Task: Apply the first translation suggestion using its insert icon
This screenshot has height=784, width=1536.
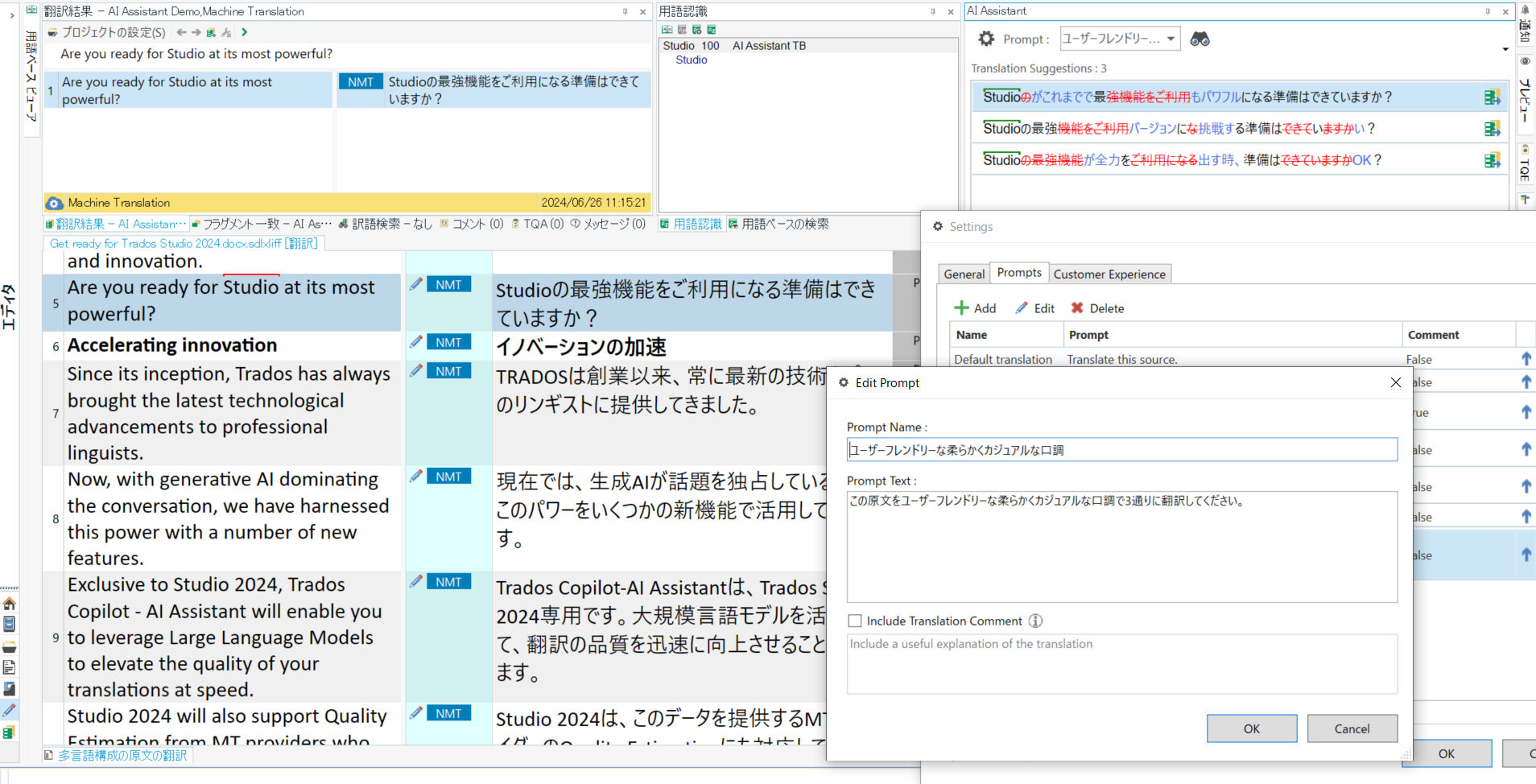Action: click(x=1492, y=97)
